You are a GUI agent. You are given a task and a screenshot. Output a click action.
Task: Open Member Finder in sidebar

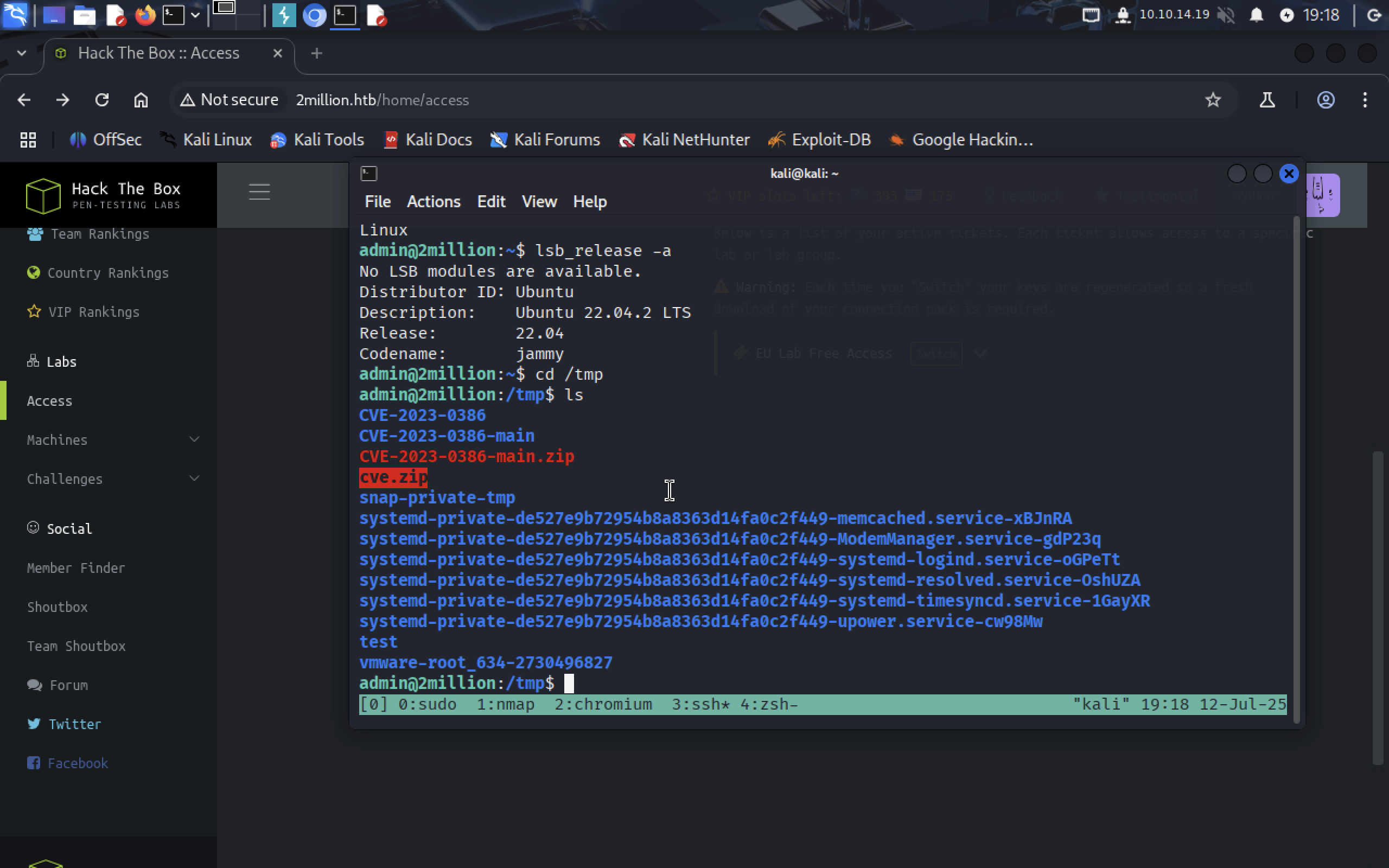coord(76,568)
